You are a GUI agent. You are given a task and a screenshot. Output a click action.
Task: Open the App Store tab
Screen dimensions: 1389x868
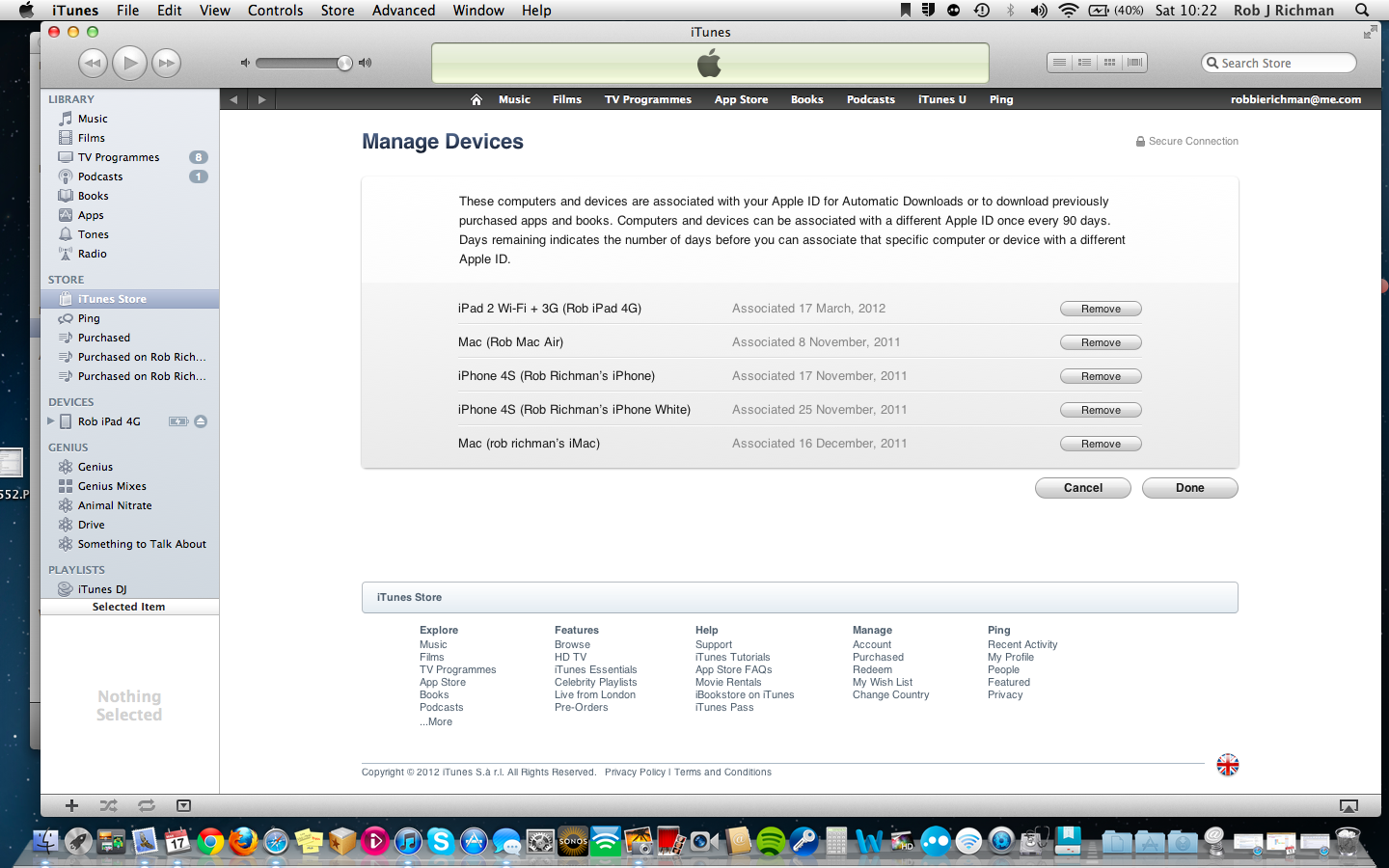pyautogui.click(x=741, y=99)
